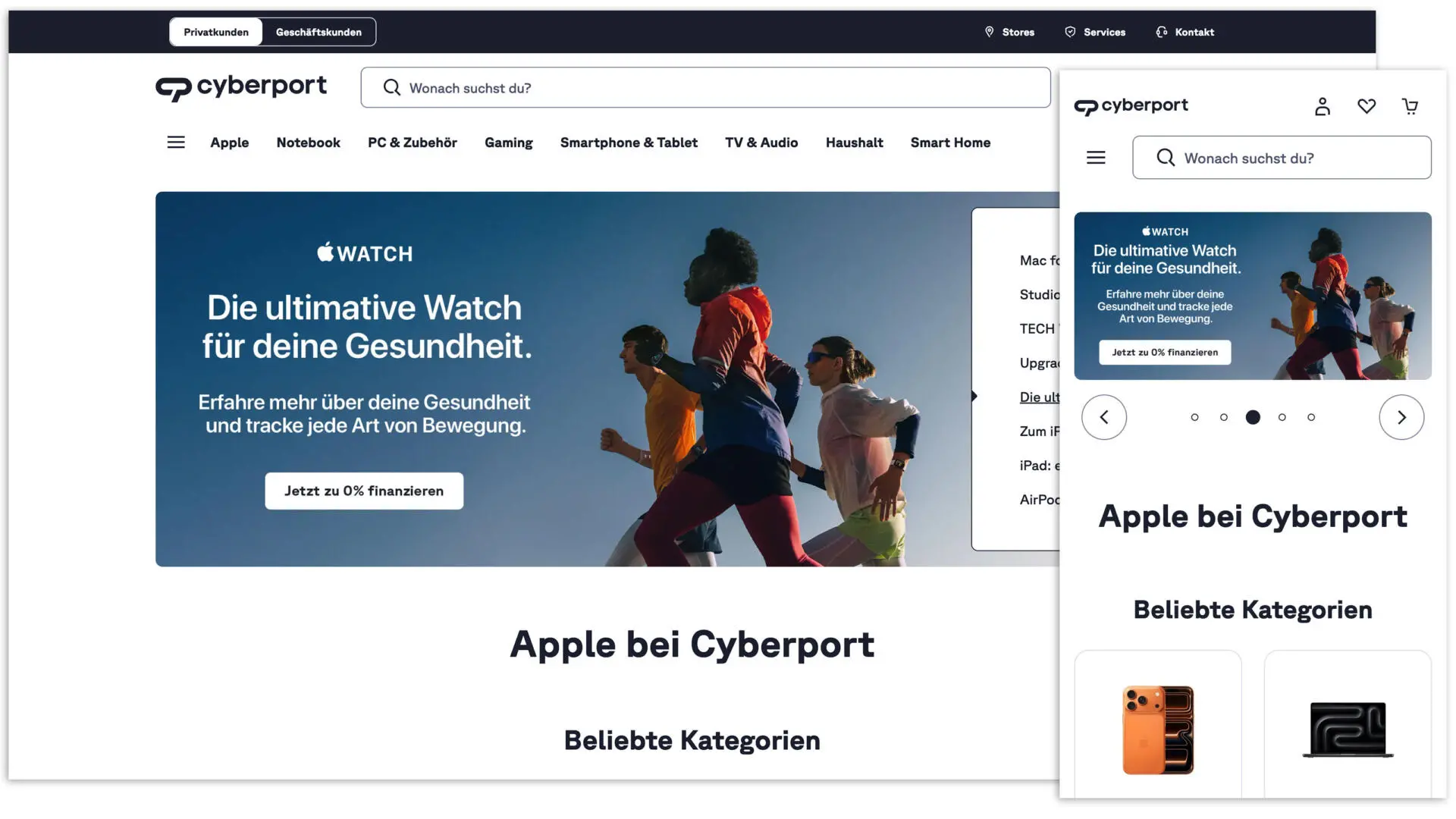Click the desktop 'Apple bei Cyberport' heading
The height and width of the screenshot is (819, 1456).
pos(692,645)
